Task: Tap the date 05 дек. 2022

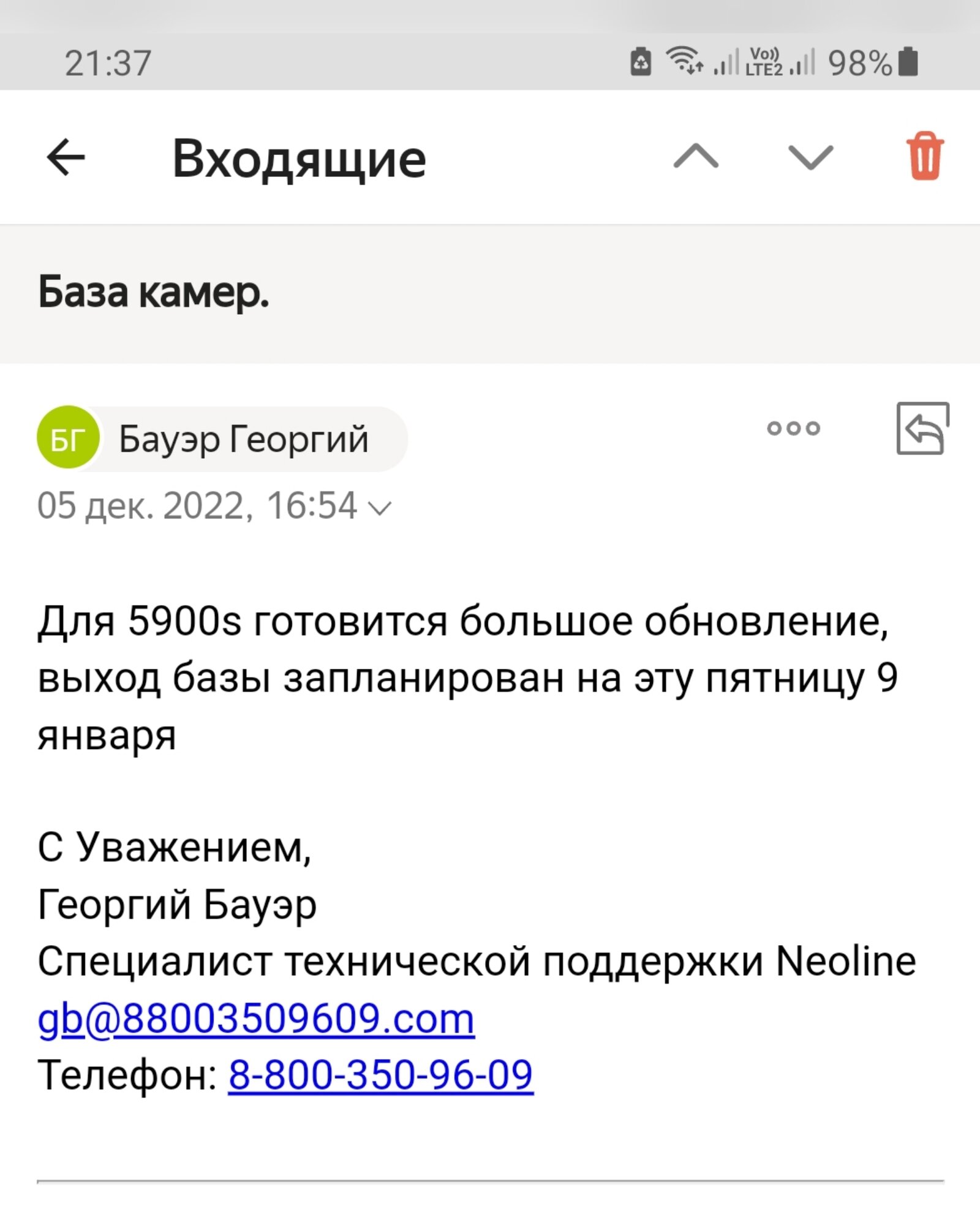Action: tap(141, 506)
